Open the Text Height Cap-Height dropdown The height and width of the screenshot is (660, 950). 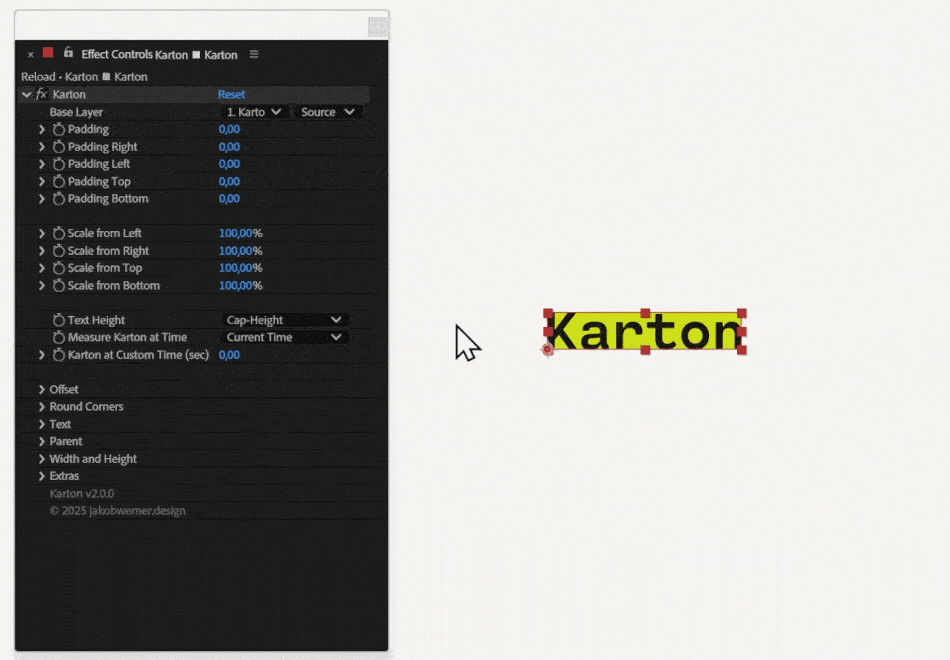284,320
